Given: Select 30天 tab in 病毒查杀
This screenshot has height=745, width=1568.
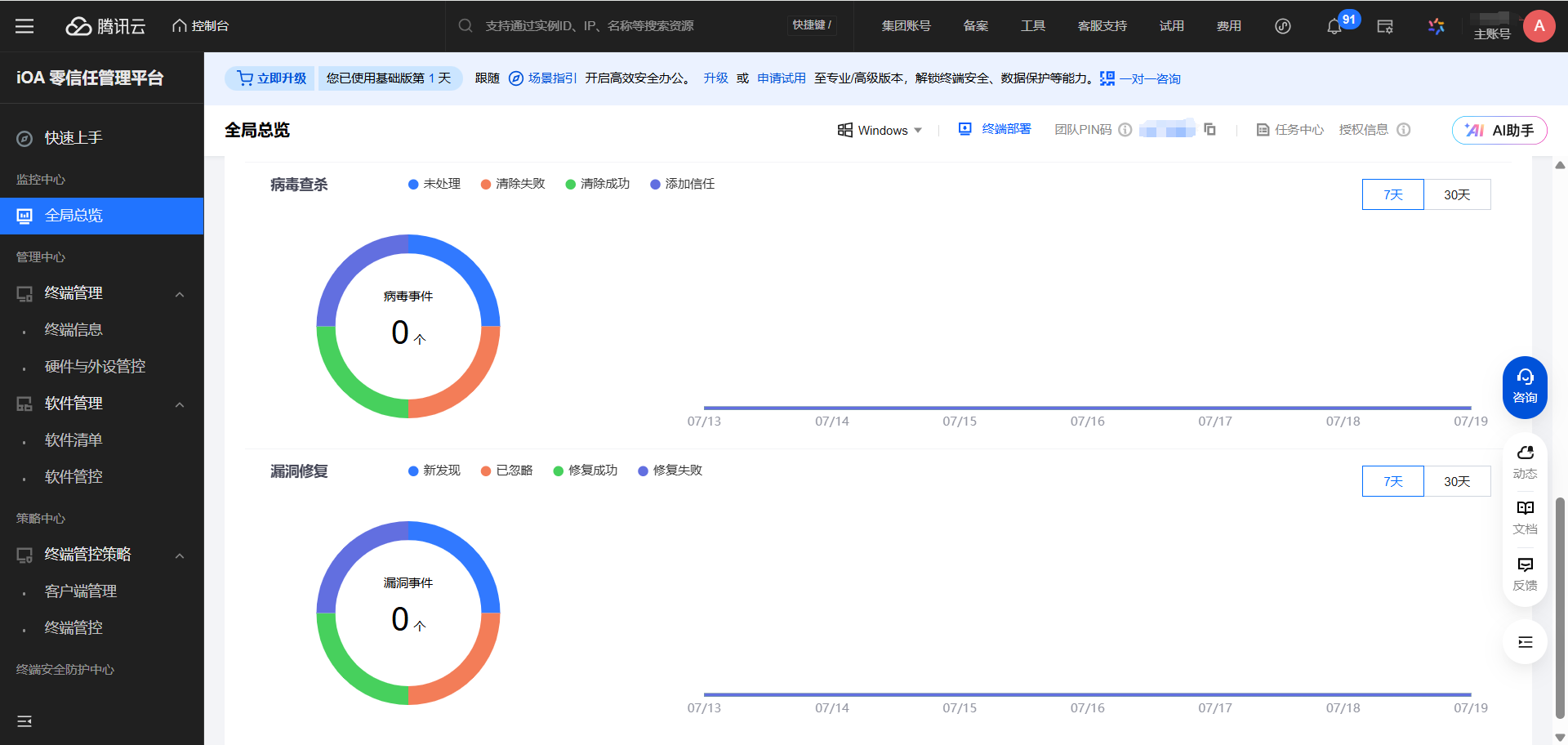Looking at the screenshot, I should 1457,194.
